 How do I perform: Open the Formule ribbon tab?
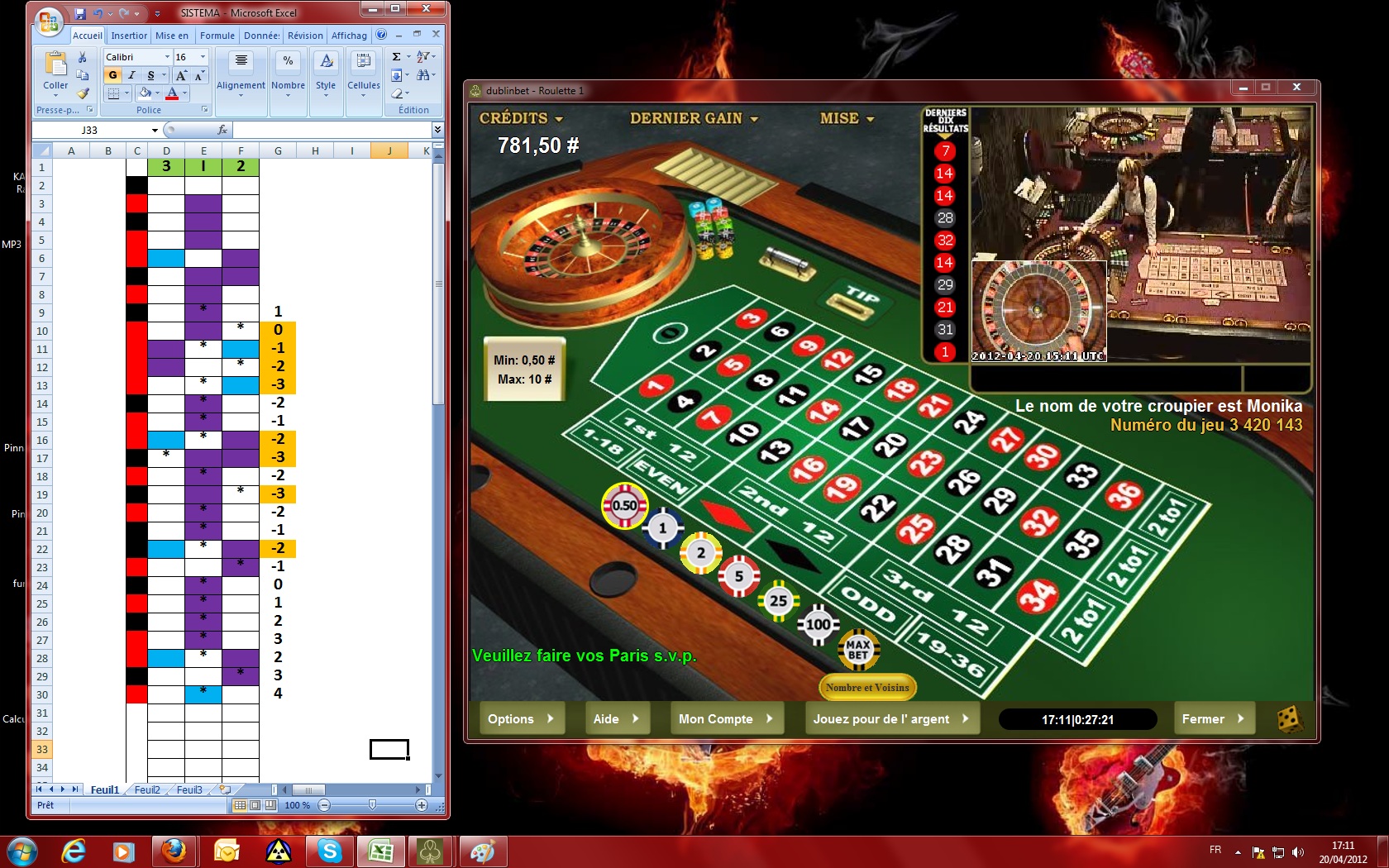click(217, 36)
